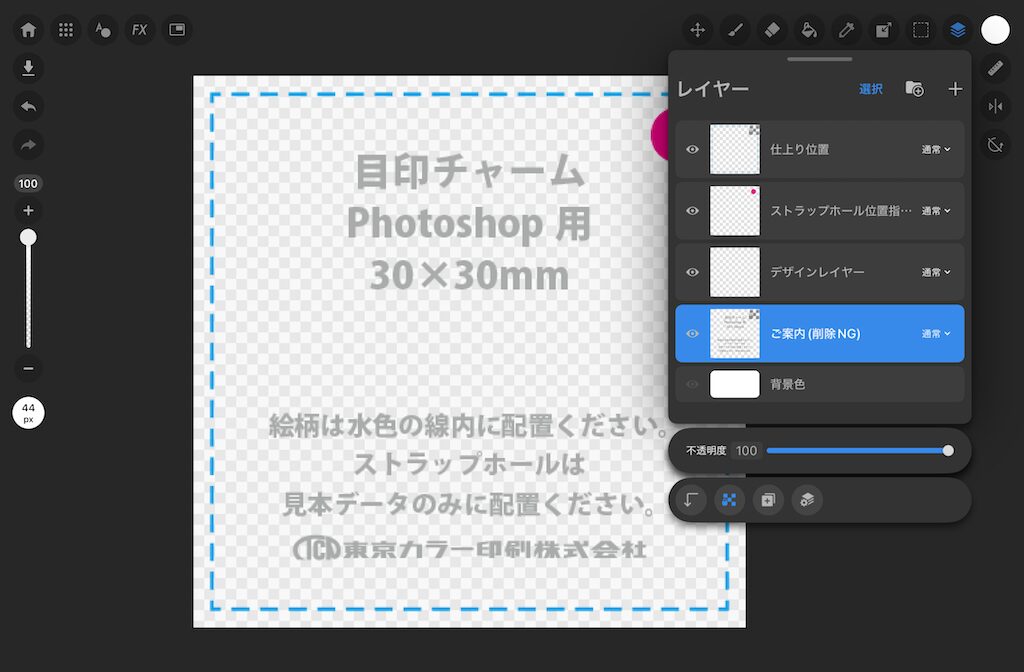The height and width of the screenshot is (672, 1024).
Task: Open the grid menu icon
Action: coord(65,30)
